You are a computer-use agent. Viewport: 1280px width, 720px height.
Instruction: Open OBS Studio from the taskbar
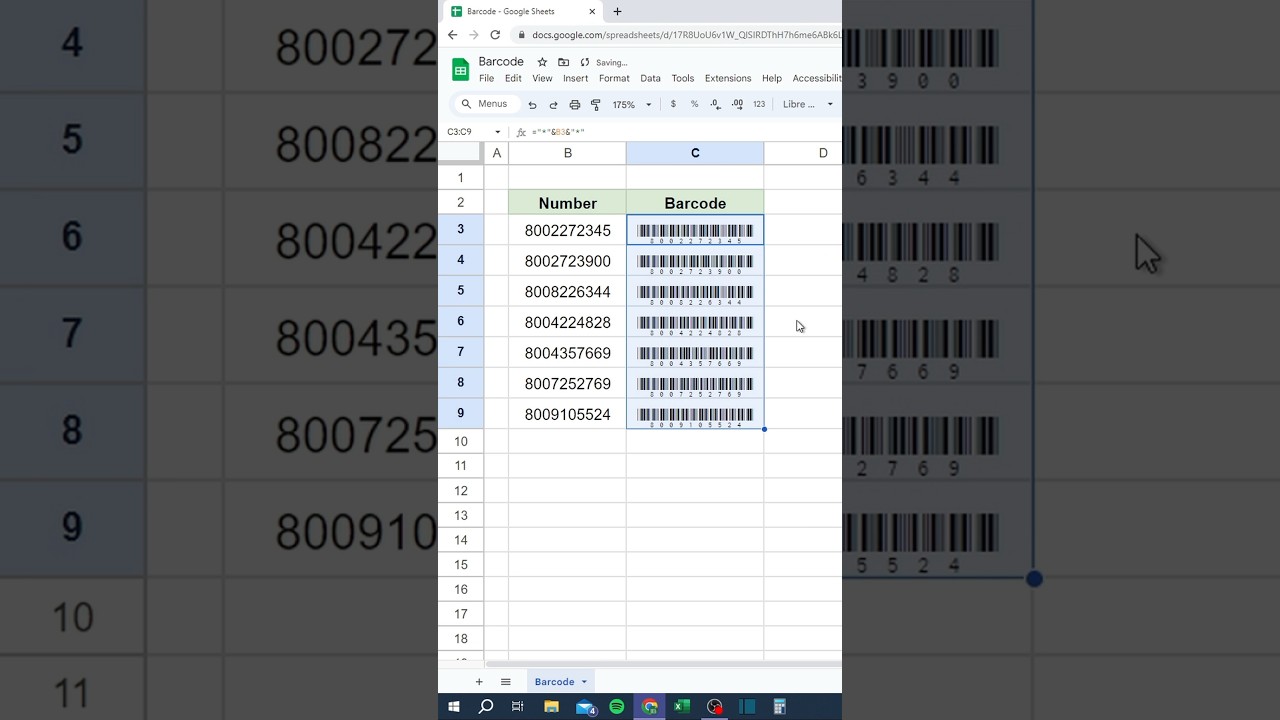[715, 706]
